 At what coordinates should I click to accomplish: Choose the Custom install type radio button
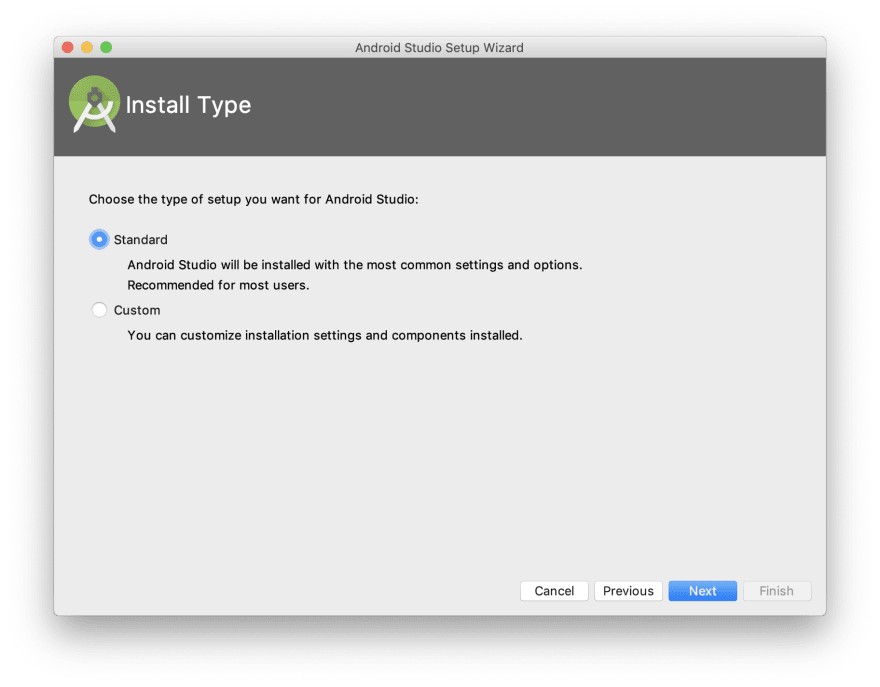[99, 310]
